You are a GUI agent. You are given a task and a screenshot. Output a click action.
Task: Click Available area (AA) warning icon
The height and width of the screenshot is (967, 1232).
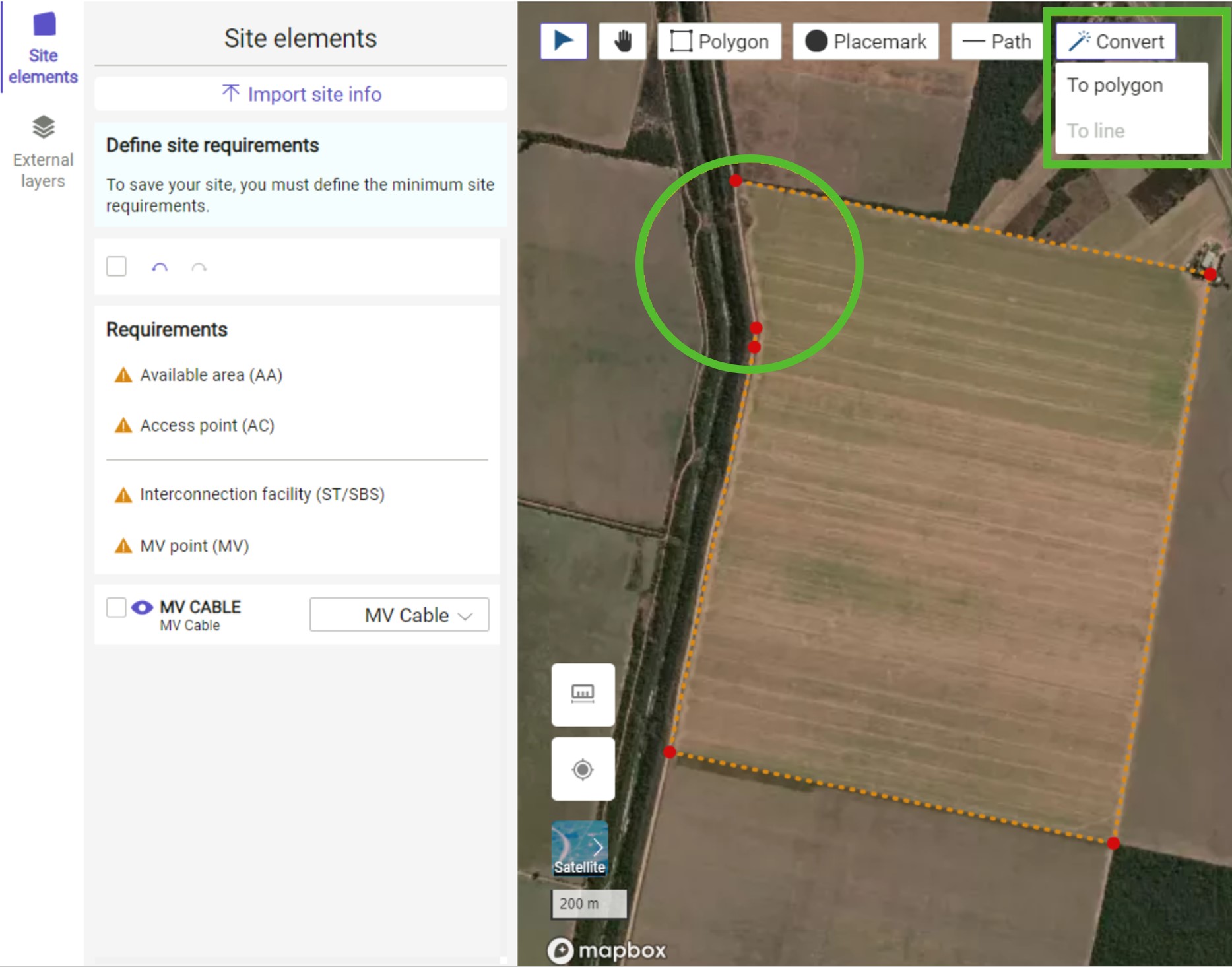[x=123, y=376]
